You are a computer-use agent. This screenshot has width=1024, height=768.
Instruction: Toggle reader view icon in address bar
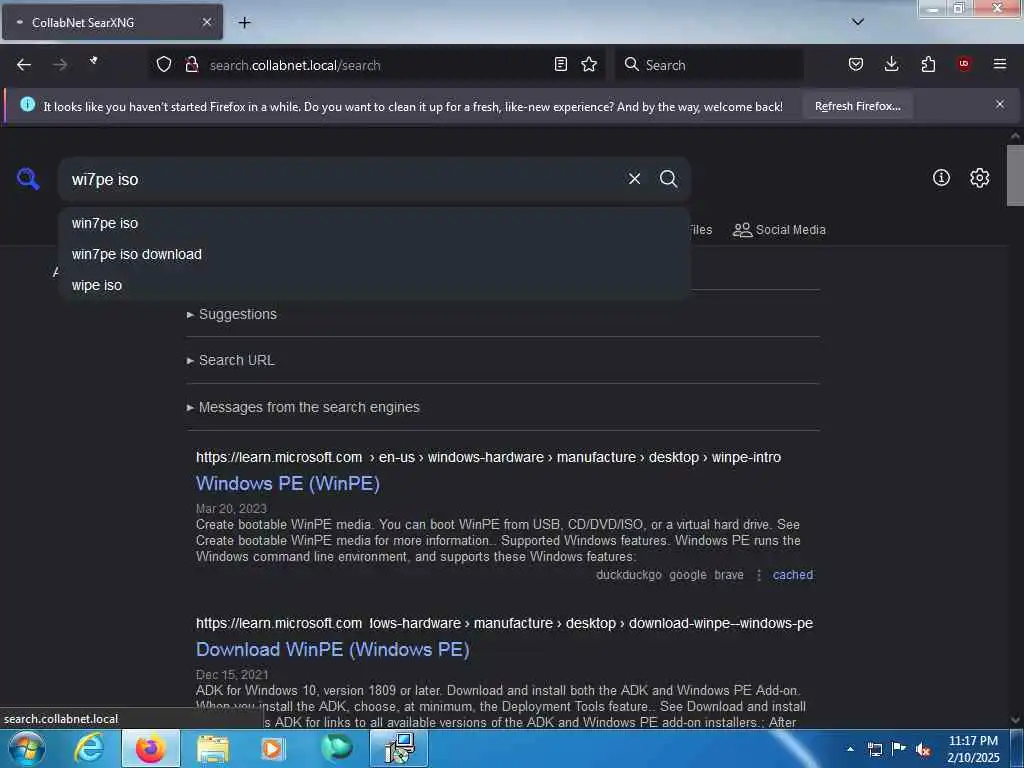[x=560, y=64]
